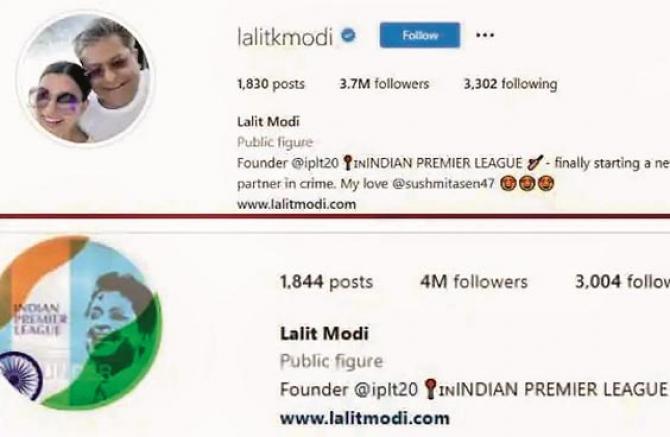670x437 pixels.
Task: View the 3,302 following list
Action: (x=511, y=84)
